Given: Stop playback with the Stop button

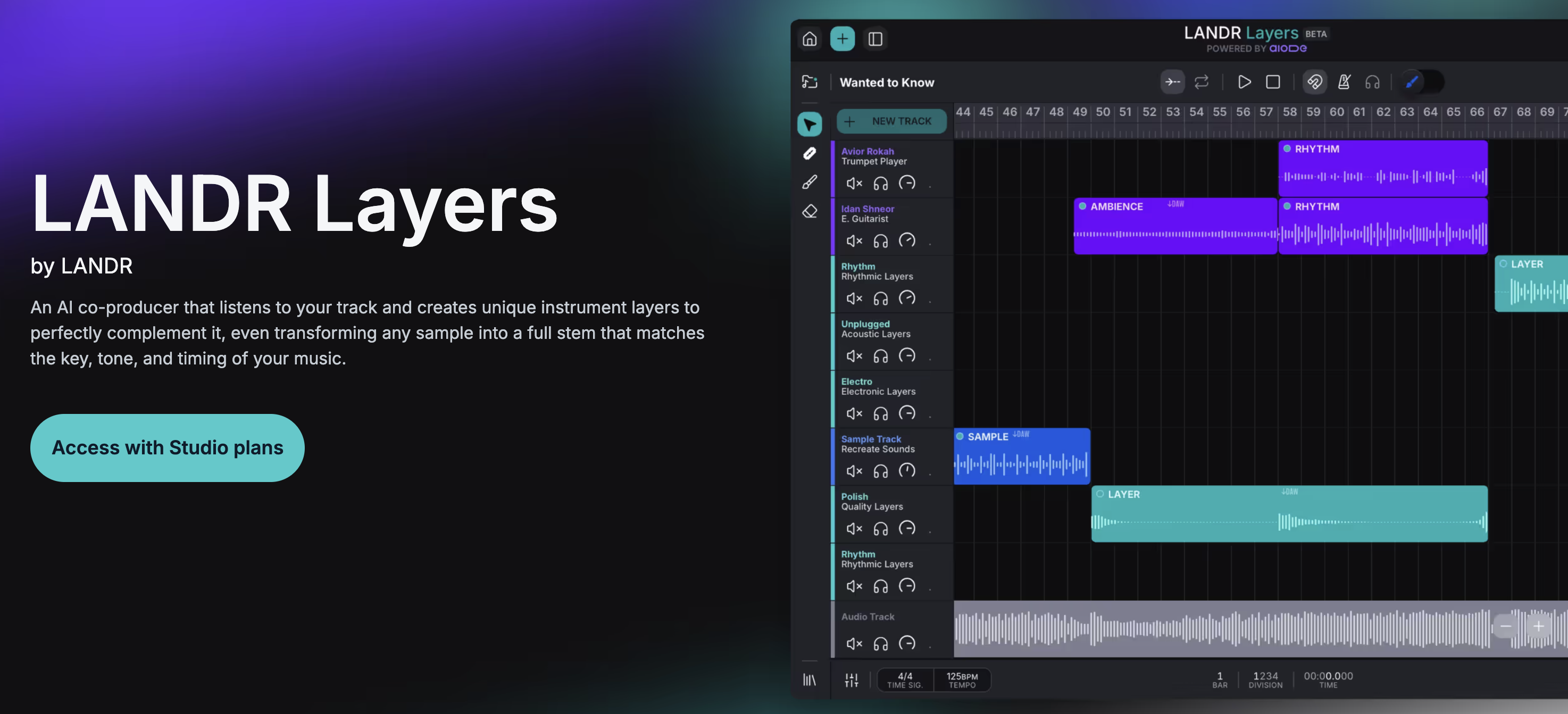Looking at the screenshot, I should pos(1273,81).
